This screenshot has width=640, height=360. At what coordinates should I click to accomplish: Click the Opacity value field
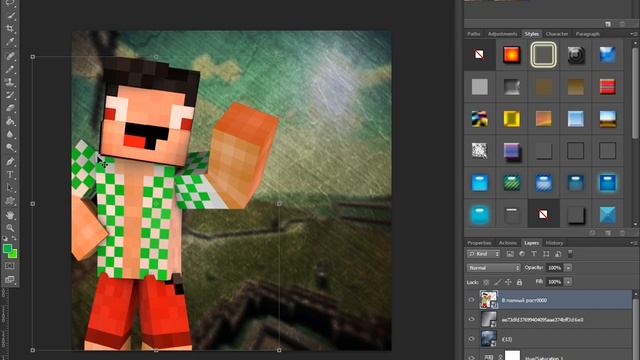(554, 268)
